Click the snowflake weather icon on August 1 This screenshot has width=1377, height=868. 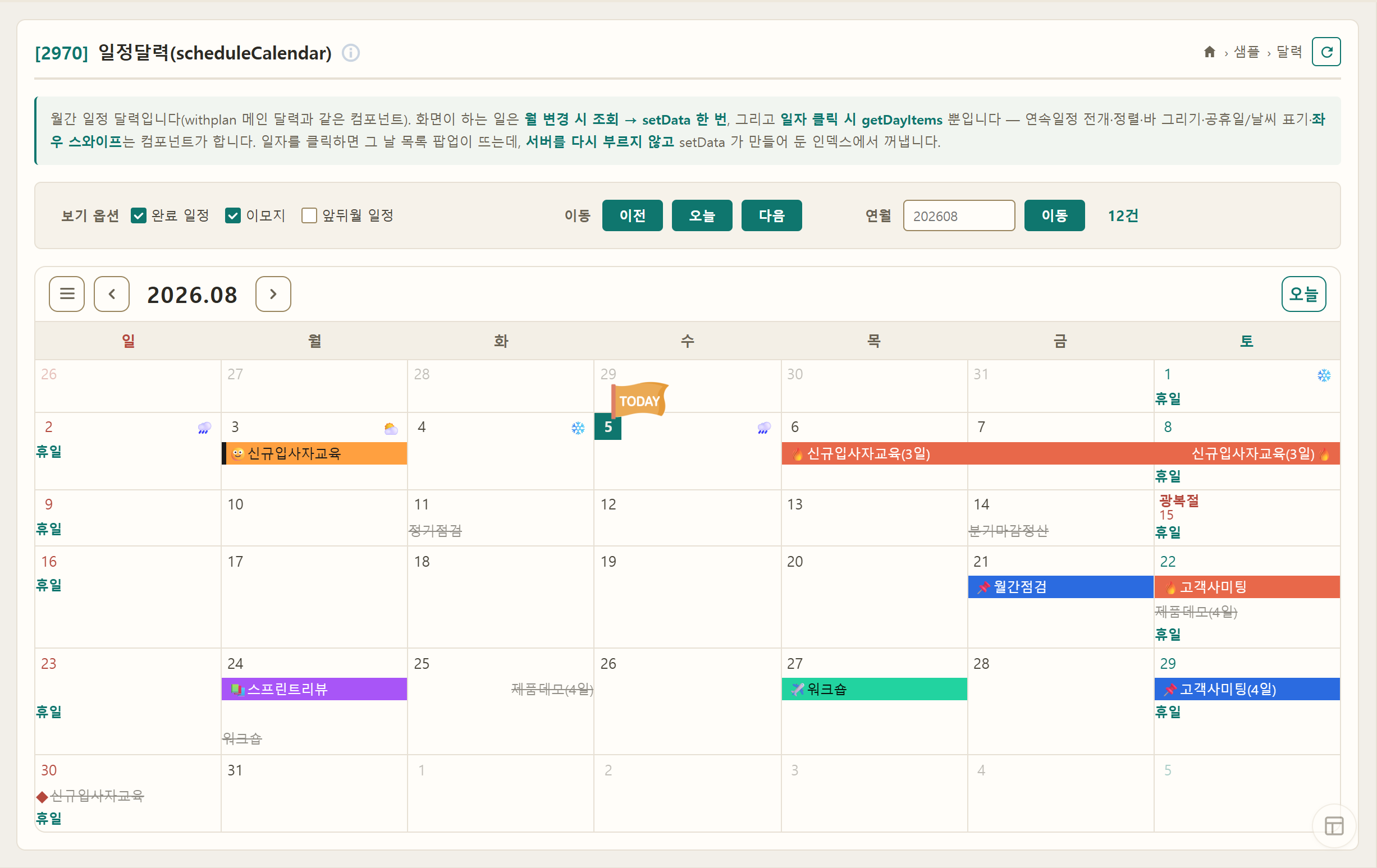tap(1324, 375)
